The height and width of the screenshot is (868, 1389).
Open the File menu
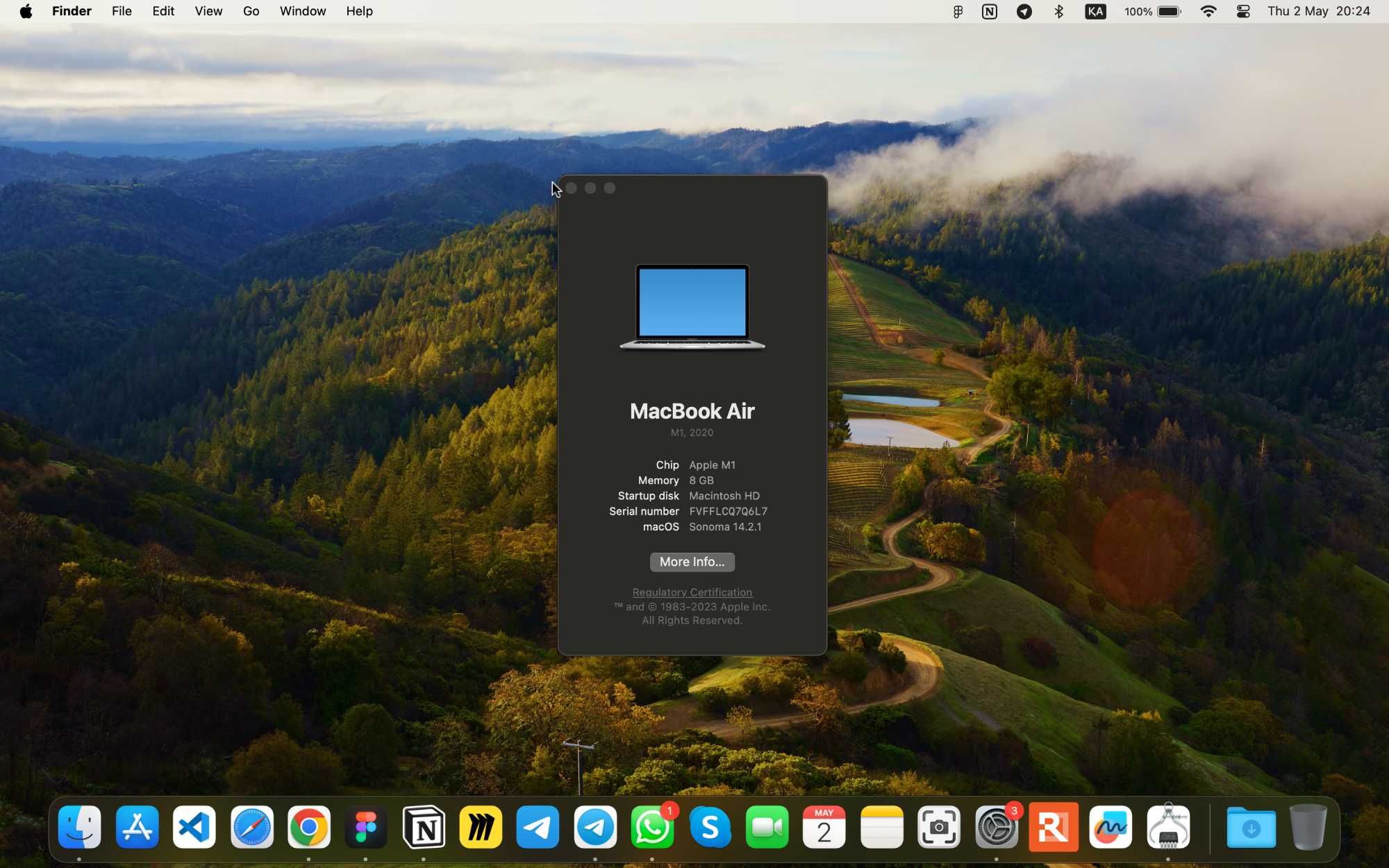point(122,11)
